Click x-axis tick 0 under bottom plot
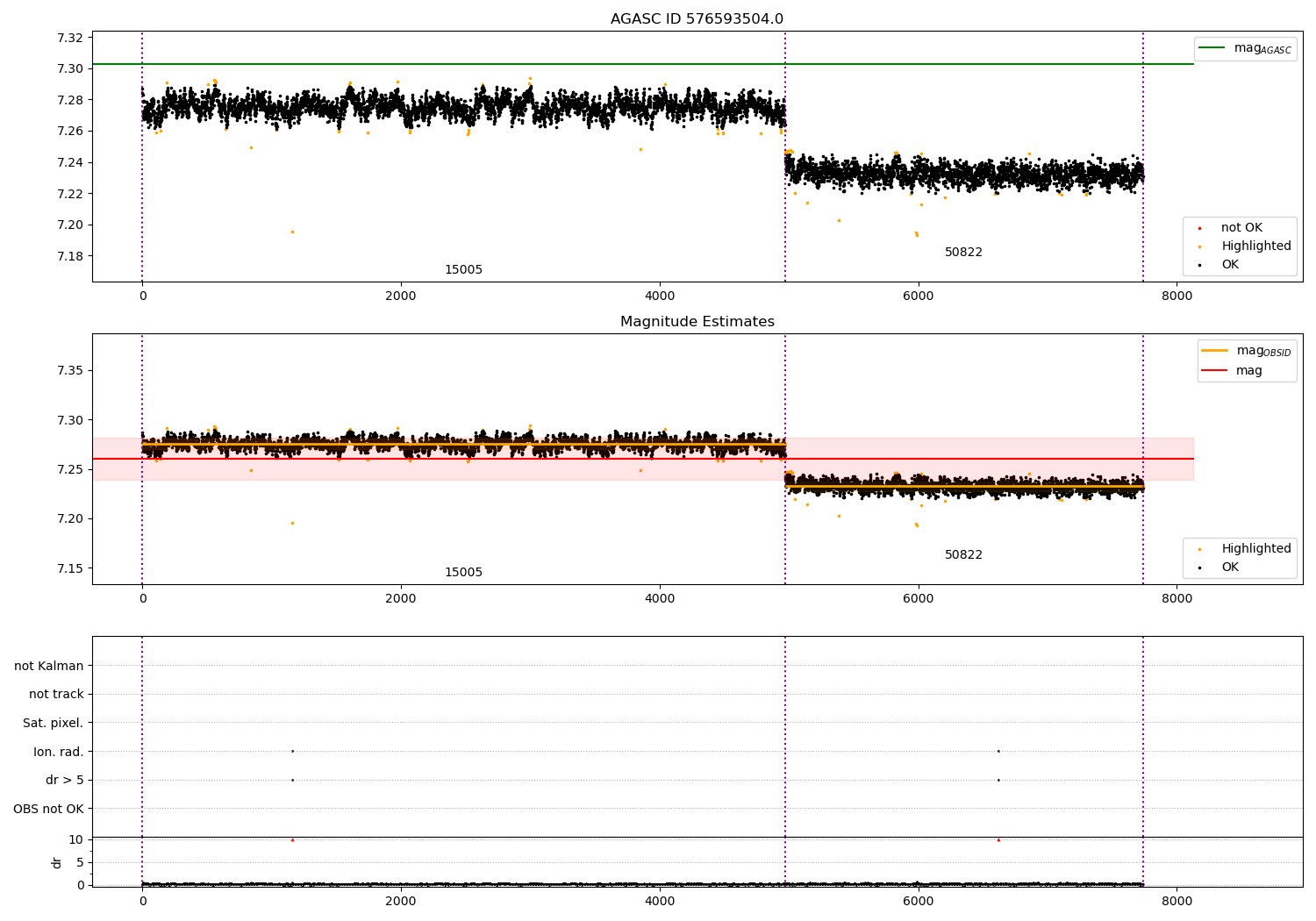 coord(142,901)
